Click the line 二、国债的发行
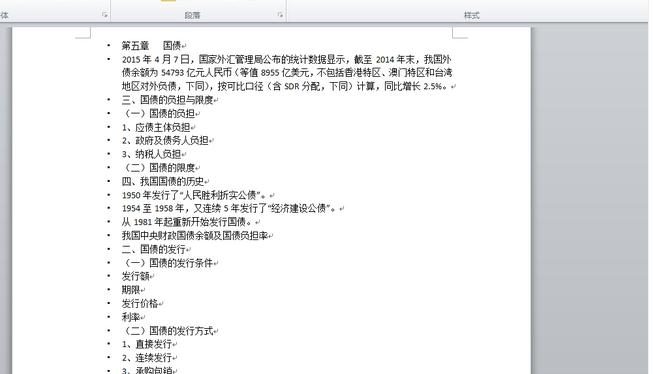Viewport: 653px width, 374px height. pos(154,249)
